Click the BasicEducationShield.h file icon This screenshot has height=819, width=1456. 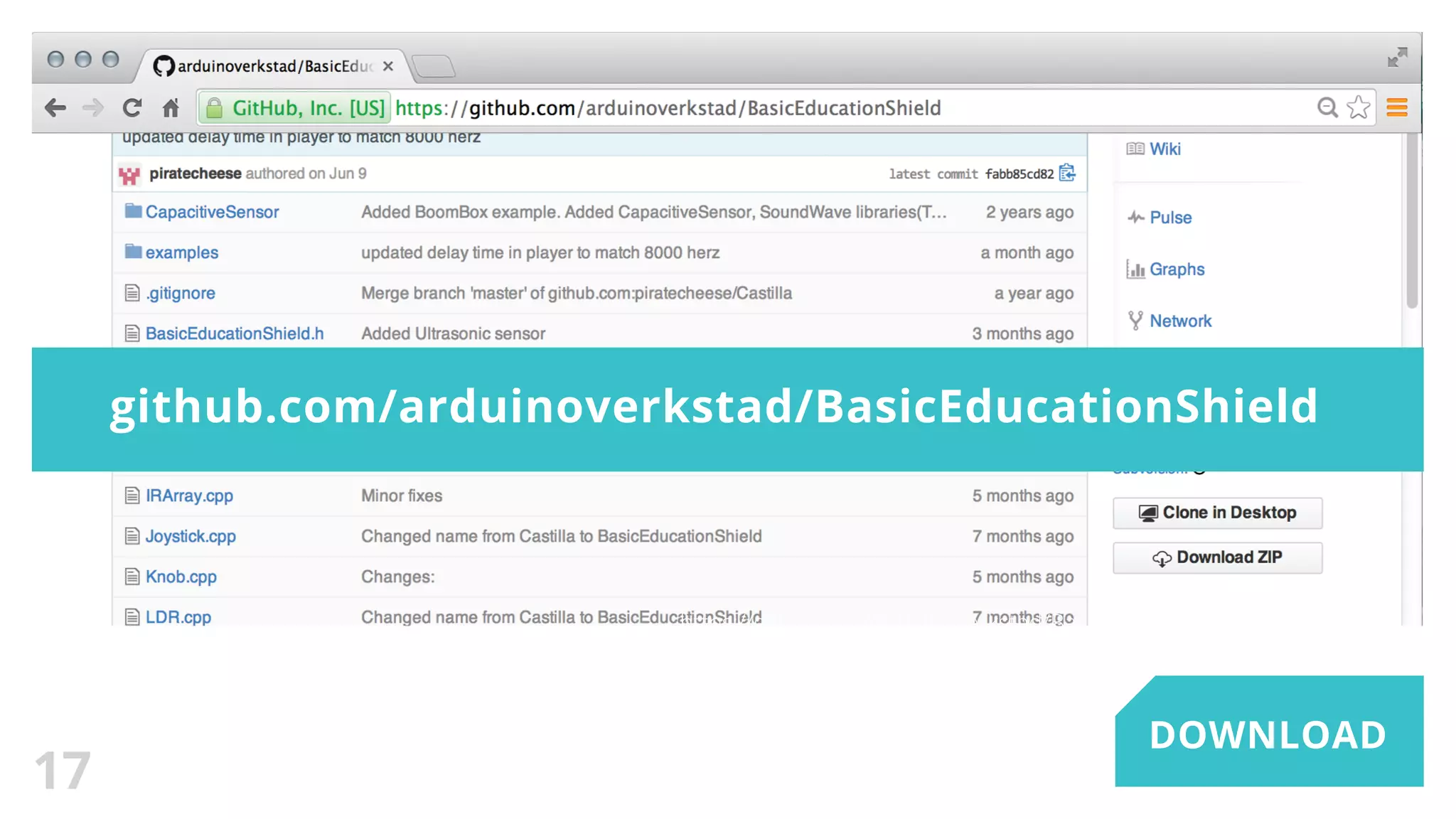point(132,333)
